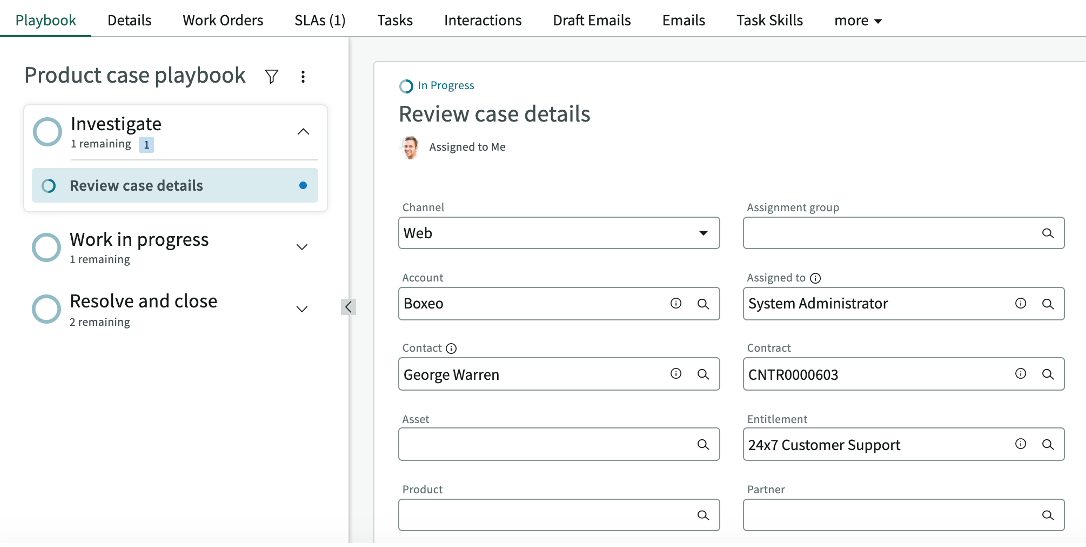Click the Review case details heading
The height and width of the screenshot is (547, 1086).
click(x=495, y=114)
